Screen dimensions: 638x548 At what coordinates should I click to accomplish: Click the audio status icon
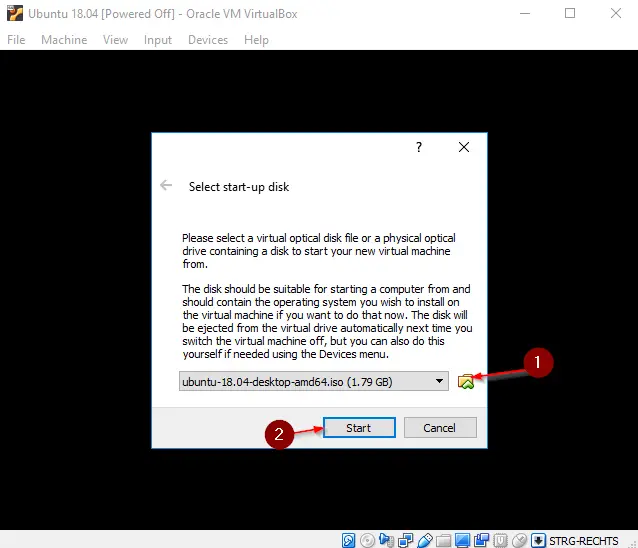[x=386, y=540]
